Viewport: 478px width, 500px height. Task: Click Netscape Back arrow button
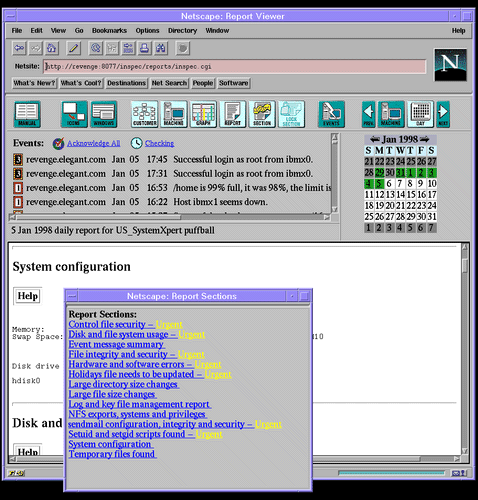click(19, 48)
